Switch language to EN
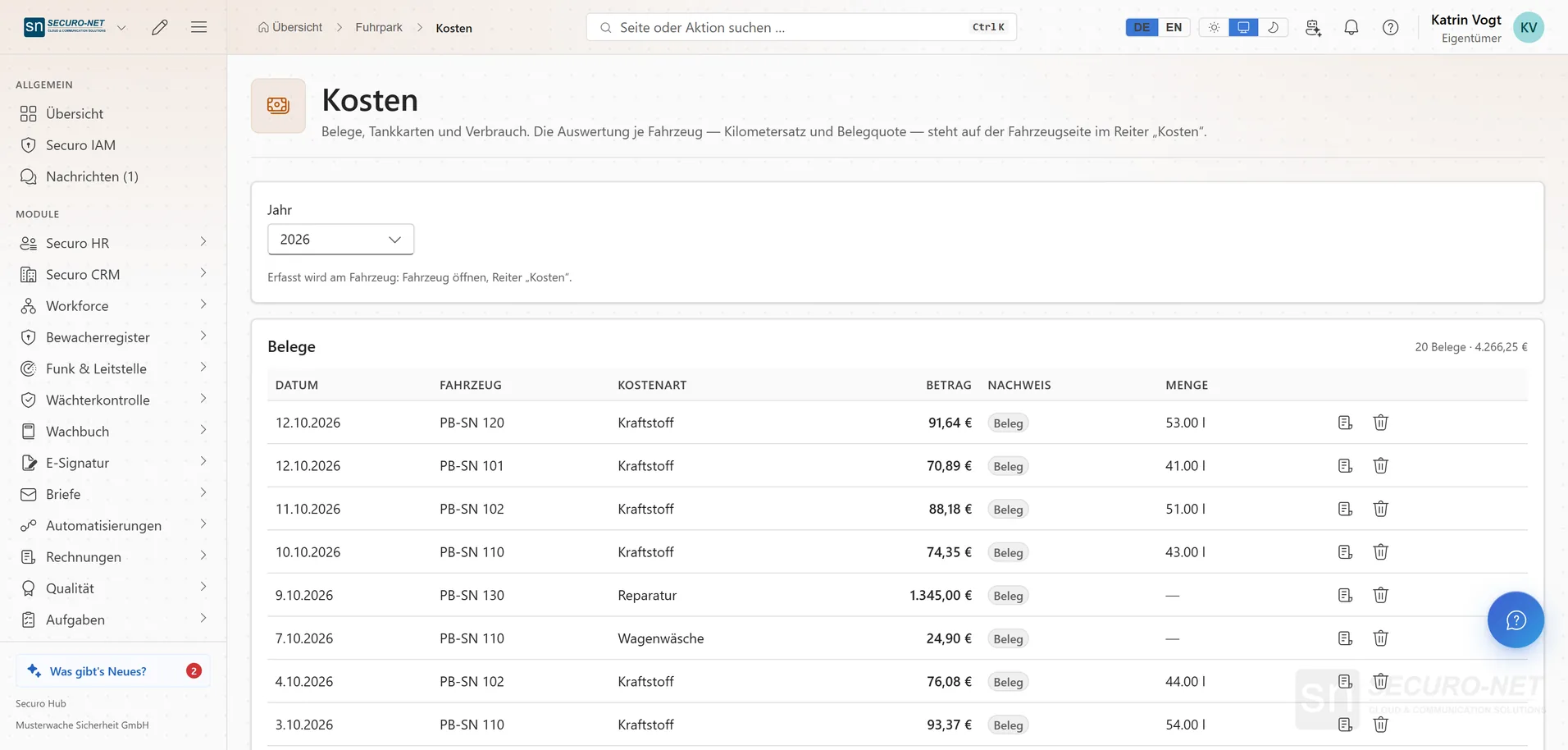The height and width of the screenshot is (750, 1568). point(1174,27)
